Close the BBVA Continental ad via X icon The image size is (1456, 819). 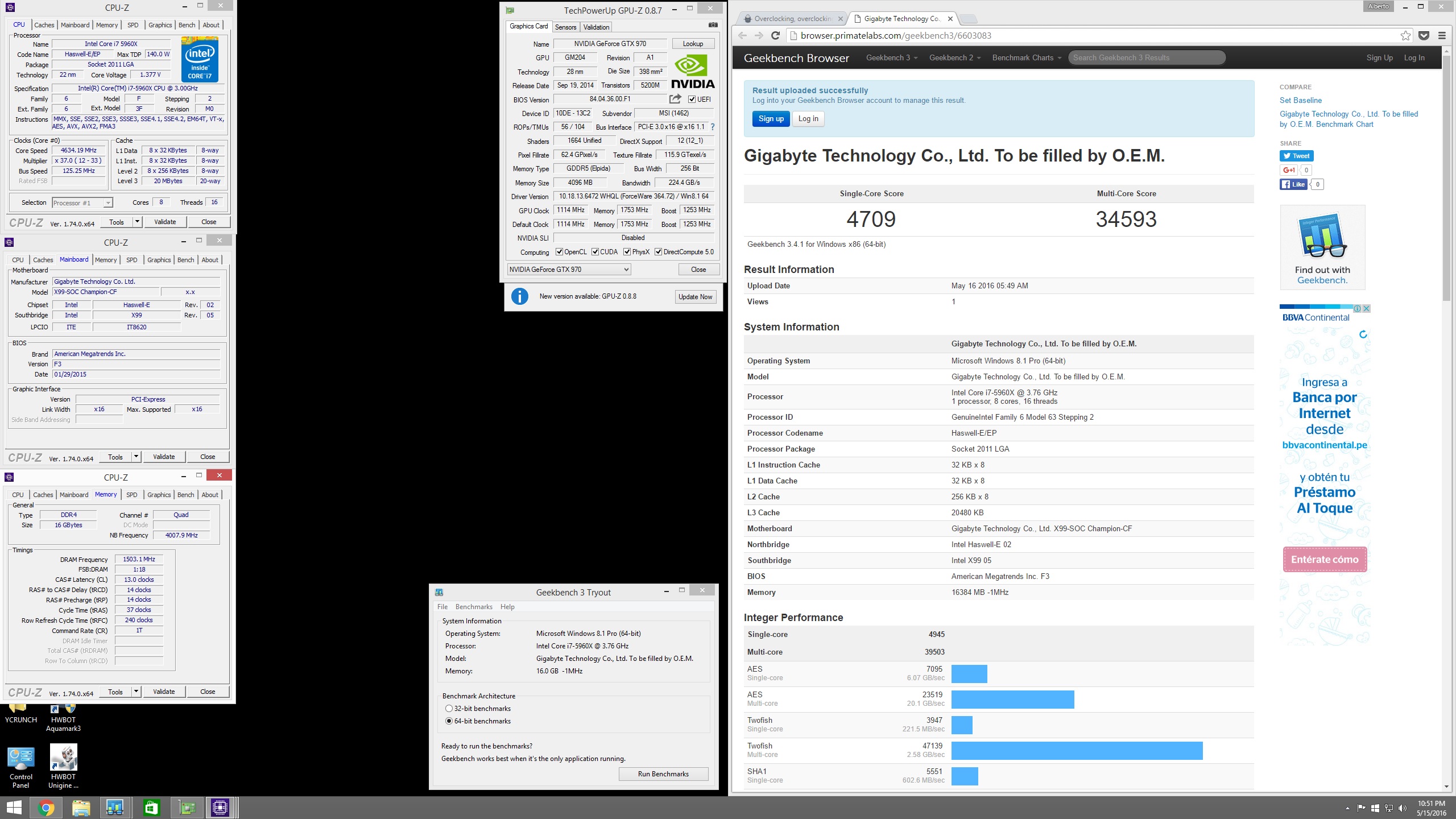pos(1366,308)
